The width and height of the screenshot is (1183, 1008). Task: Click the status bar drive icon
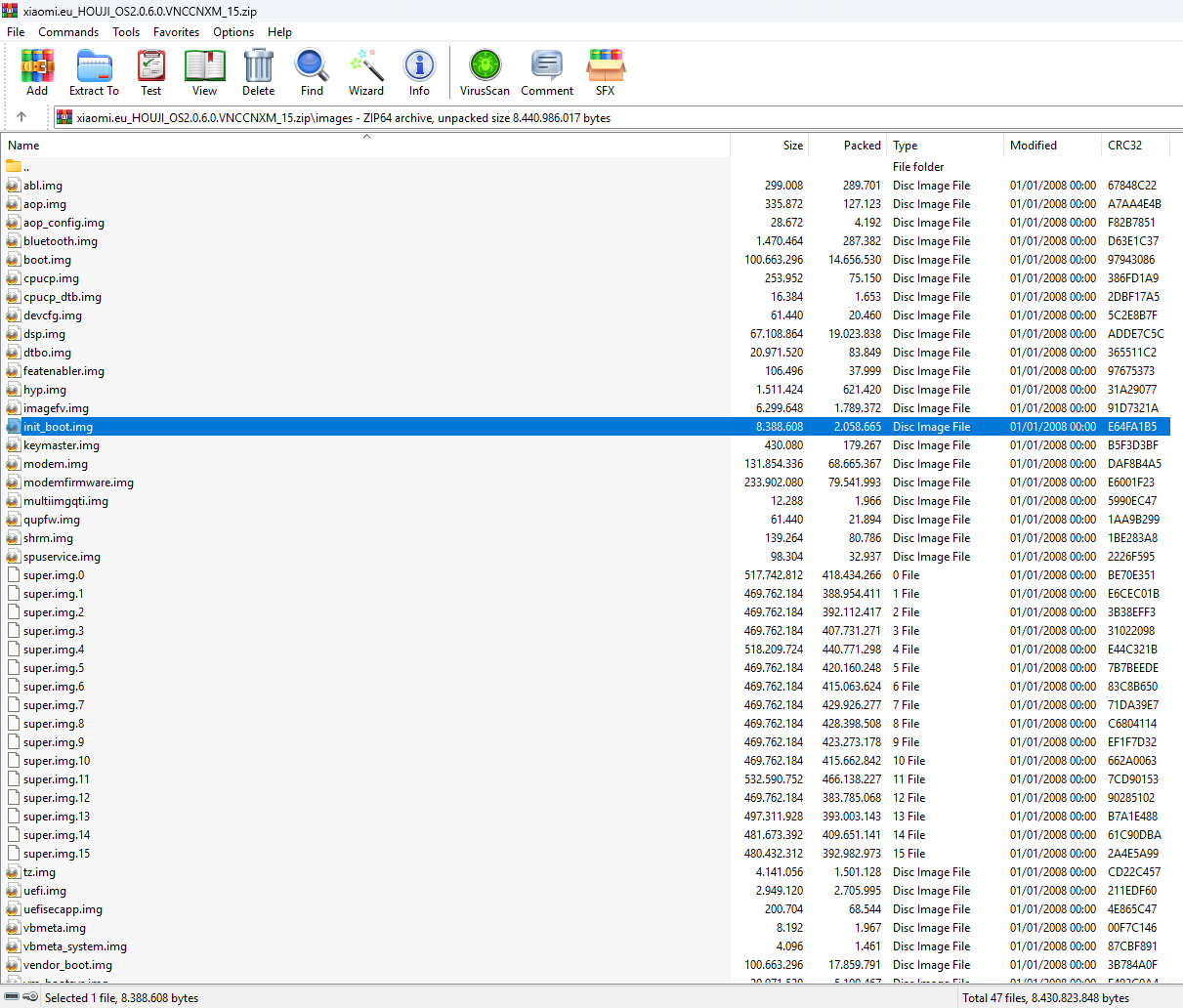pyautogui.click(x=13, y=997)
